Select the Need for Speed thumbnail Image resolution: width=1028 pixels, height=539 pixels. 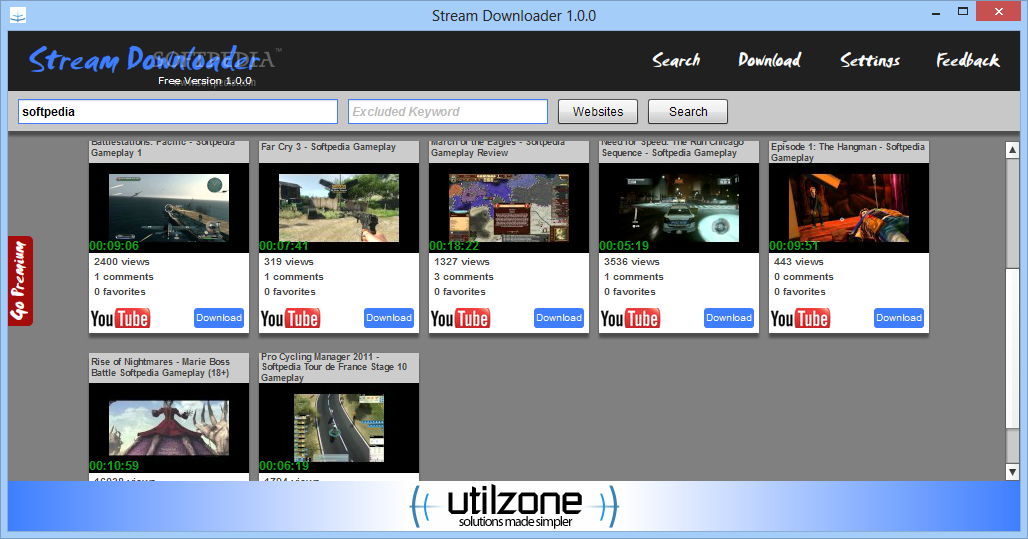(x=679, y=208)
